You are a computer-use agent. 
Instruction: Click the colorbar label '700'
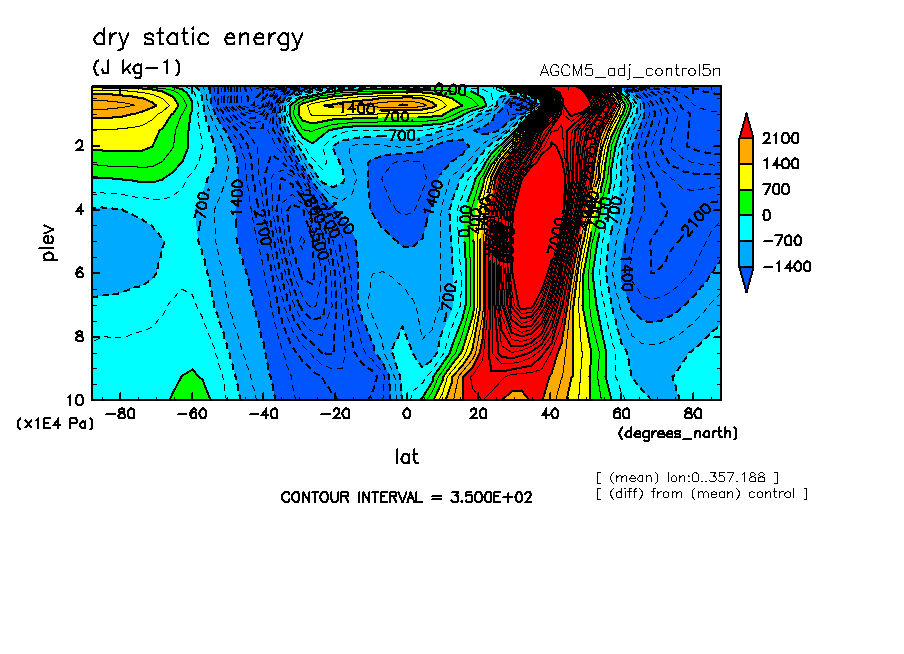click(777, 189)
